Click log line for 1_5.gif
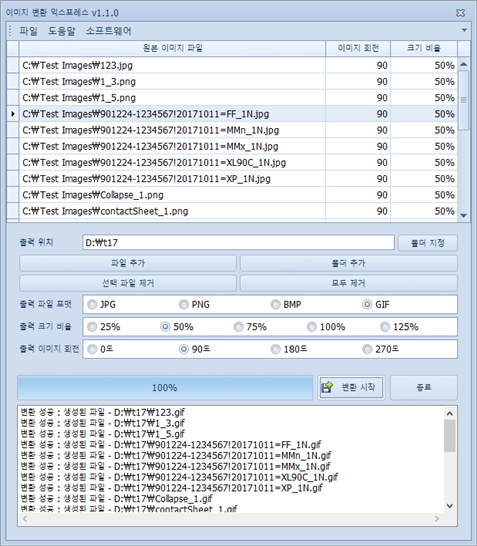The image size is (477, 546). point(103,434)
